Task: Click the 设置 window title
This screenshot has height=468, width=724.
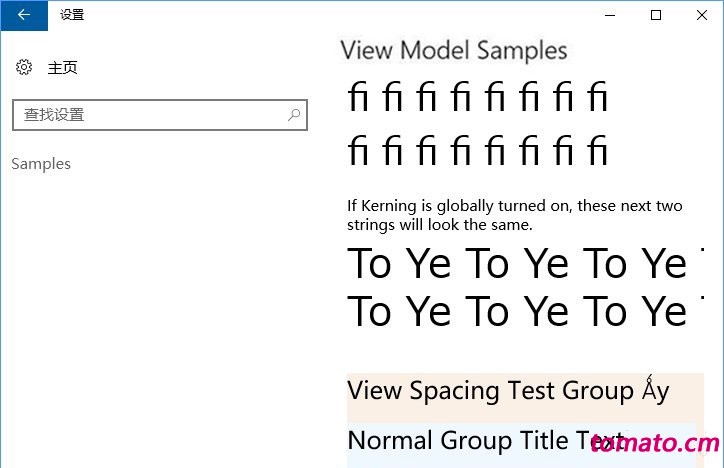Action: click(x=72, y=15)
